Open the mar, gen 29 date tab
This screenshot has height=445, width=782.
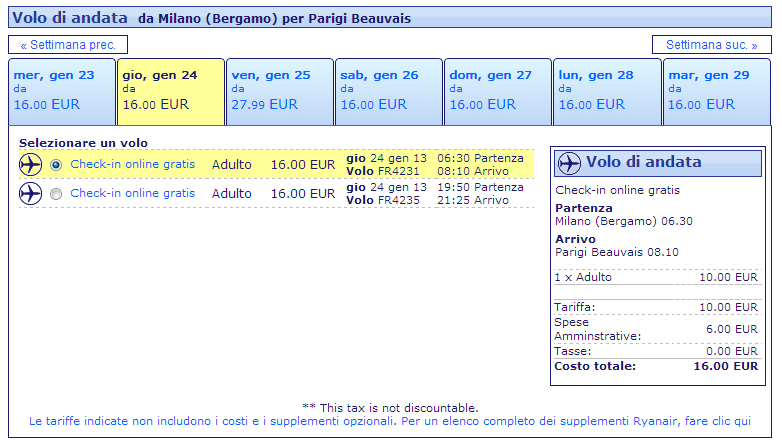point(717,92)
